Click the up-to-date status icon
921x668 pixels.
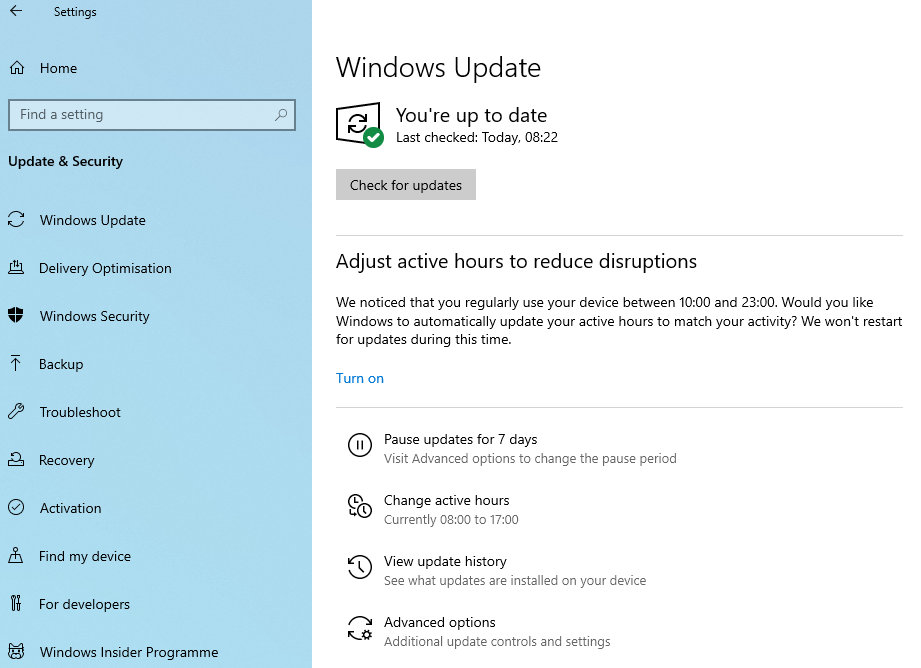[359, 125]
